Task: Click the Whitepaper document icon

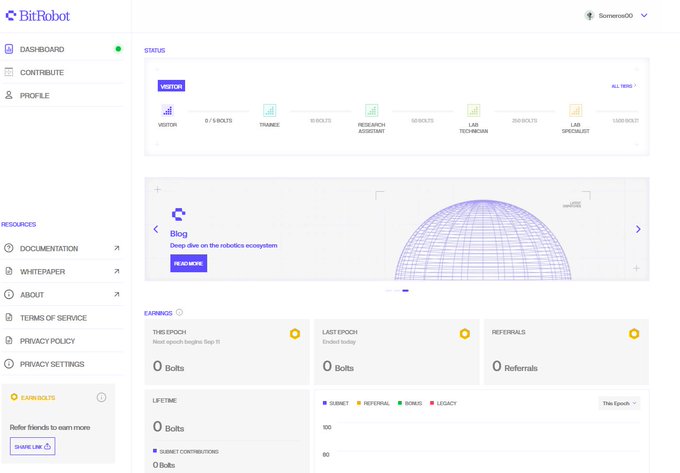Action: [x=9, y=271]
